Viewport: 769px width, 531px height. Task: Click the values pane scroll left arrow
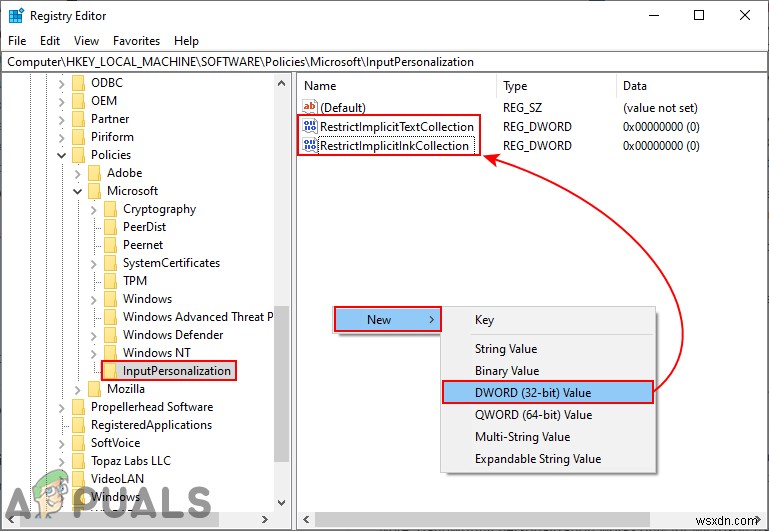306,519
